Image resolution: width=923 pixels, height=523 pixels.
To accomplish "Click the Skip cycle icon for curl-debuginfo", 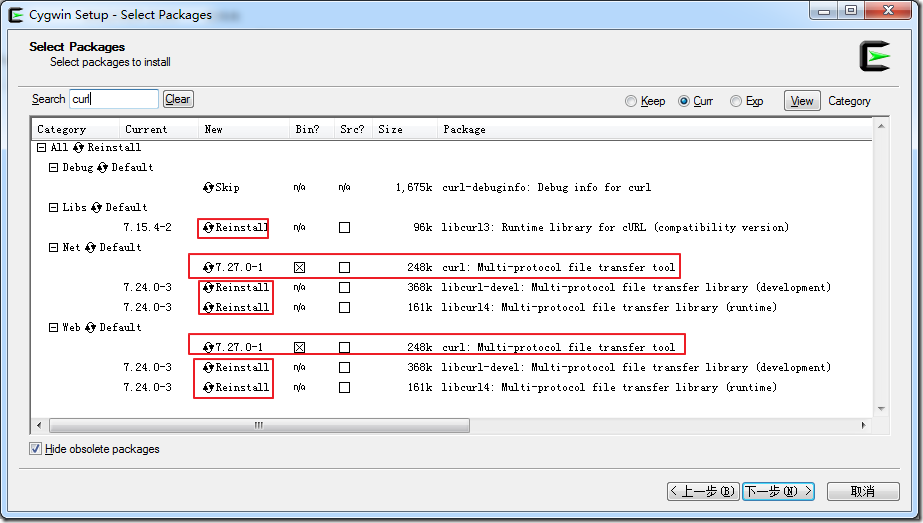I will coord(208,187).
